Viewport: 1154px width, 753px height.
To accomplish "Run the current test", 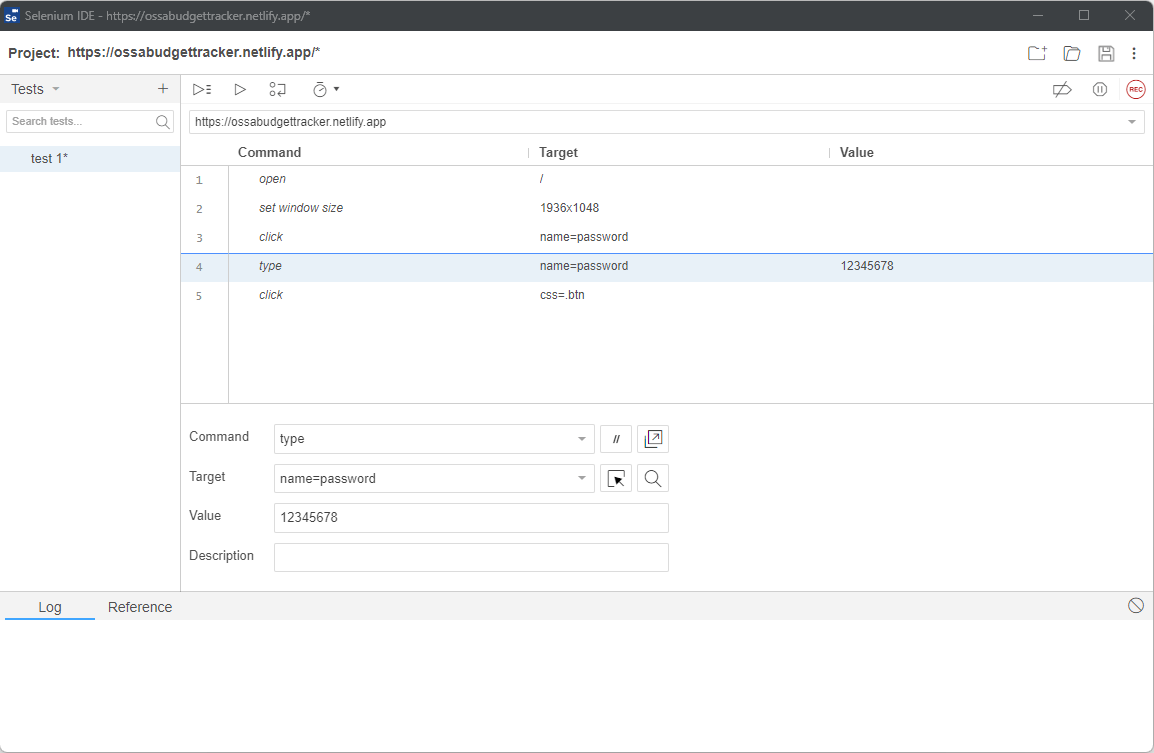I will (x=240, y=89).
